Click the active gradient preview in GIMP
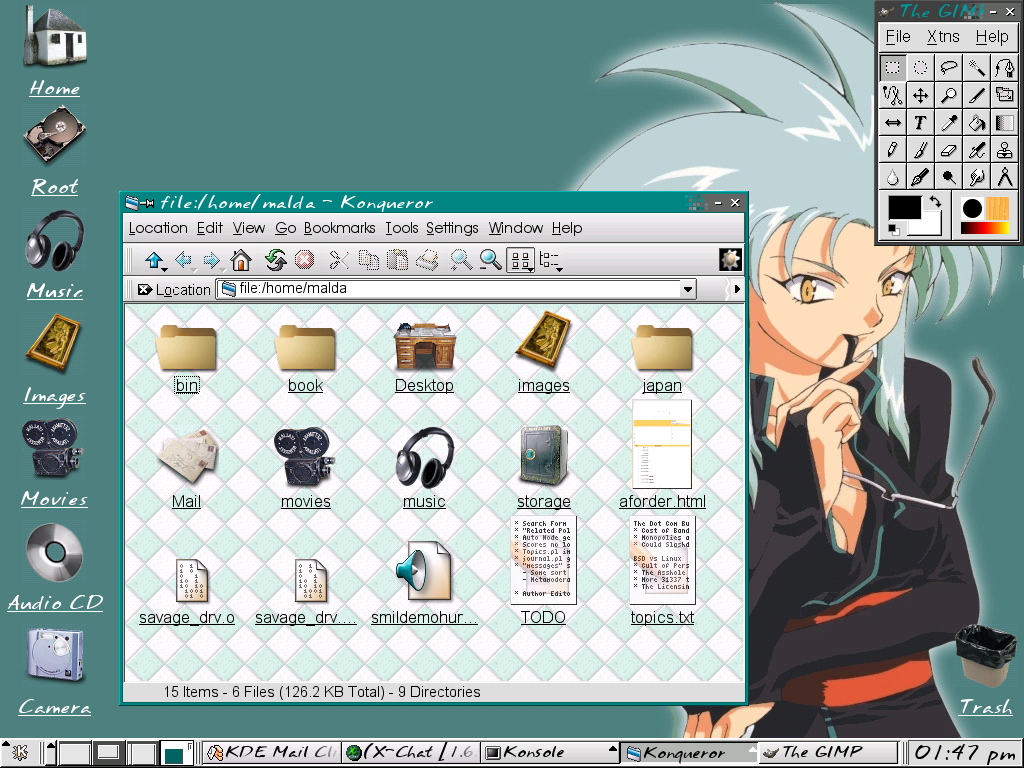The image size is (1024, 768). (985, 228)
